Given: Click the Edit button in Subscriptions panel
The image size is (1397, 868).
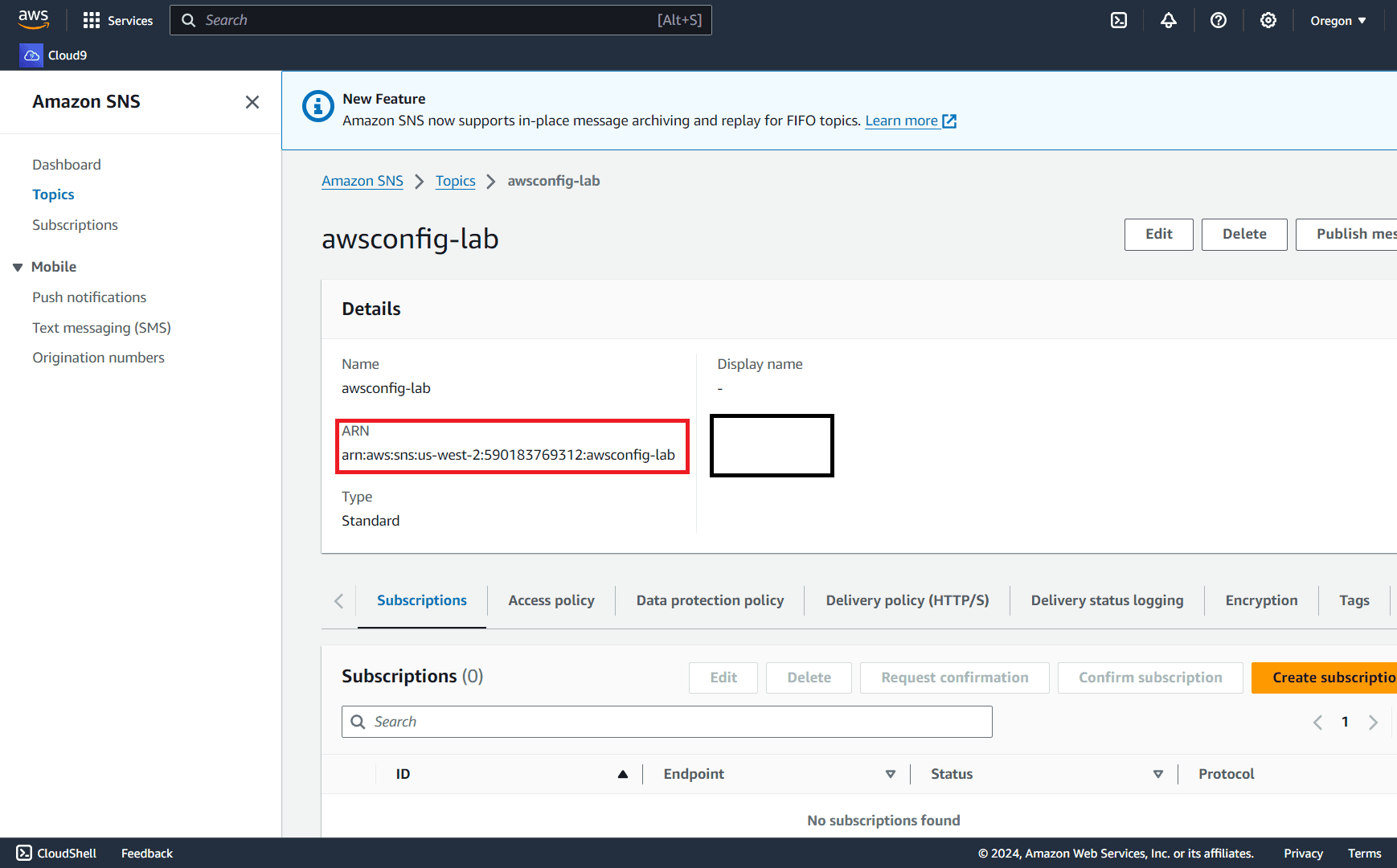Looking at the screenshot, I should click(x=723, y=678).
